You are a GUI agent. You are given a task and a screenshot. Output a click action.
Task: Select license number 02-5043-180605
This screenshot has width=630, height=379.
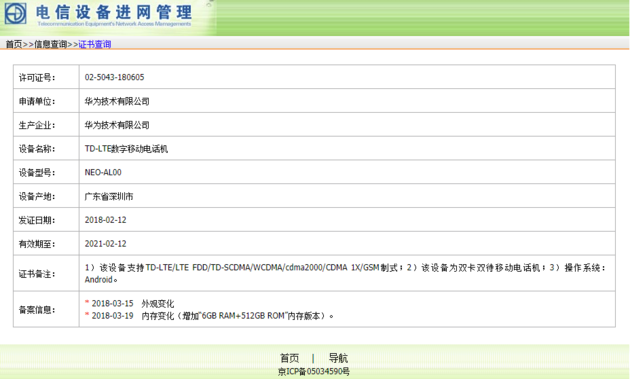point(115,77)
